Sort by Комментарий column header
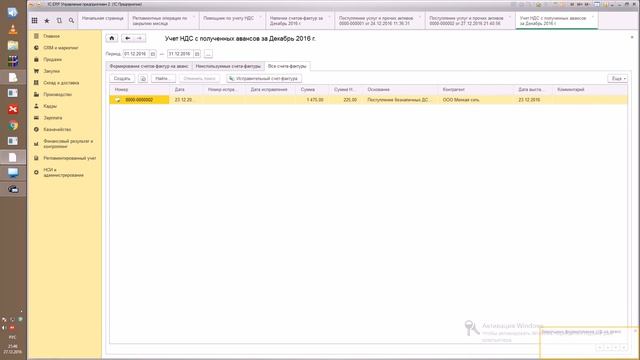Viewport: 640px width, 360px height. coord(590,89)
